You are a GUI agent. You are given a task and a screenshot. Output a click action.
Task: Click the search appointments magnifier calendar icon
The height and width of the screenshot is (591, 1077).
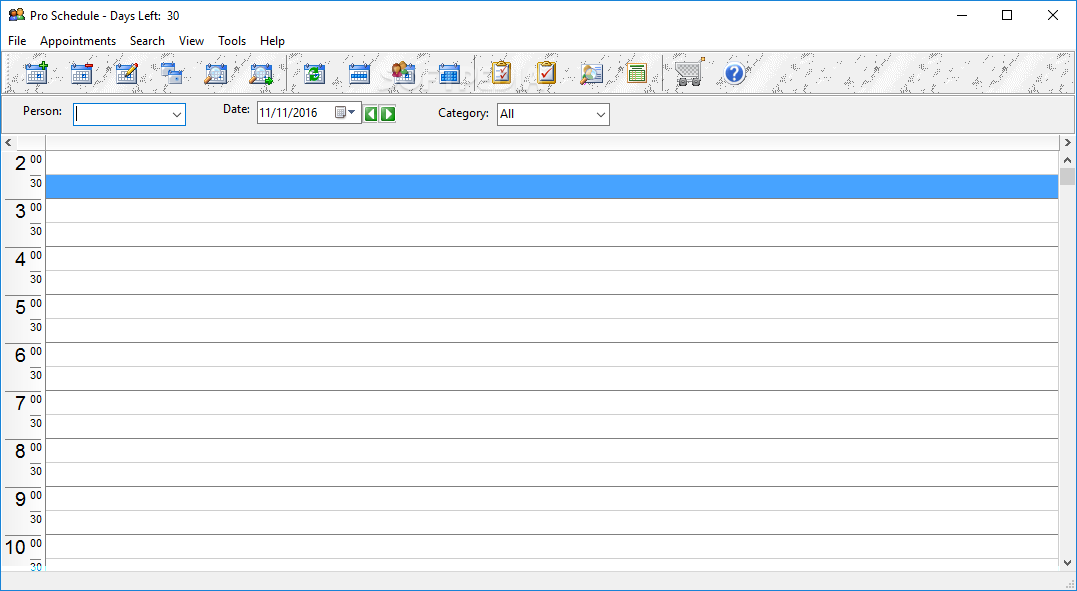[216, 73]
